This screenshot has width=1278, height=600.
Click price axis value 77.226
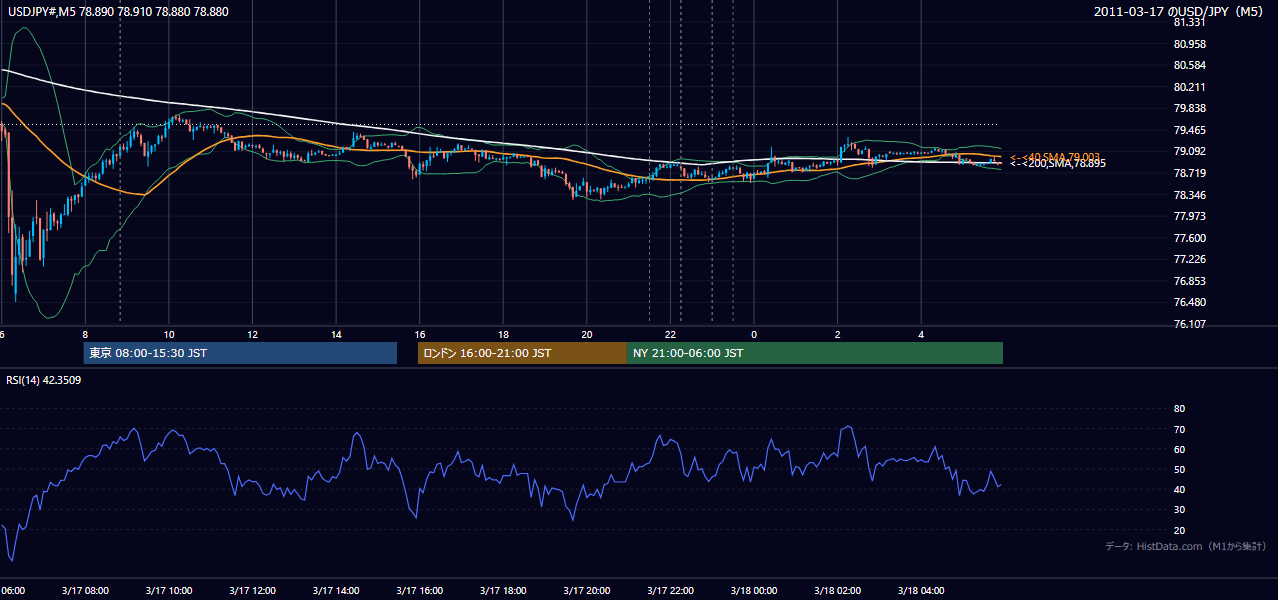(x=1189, y=259)
